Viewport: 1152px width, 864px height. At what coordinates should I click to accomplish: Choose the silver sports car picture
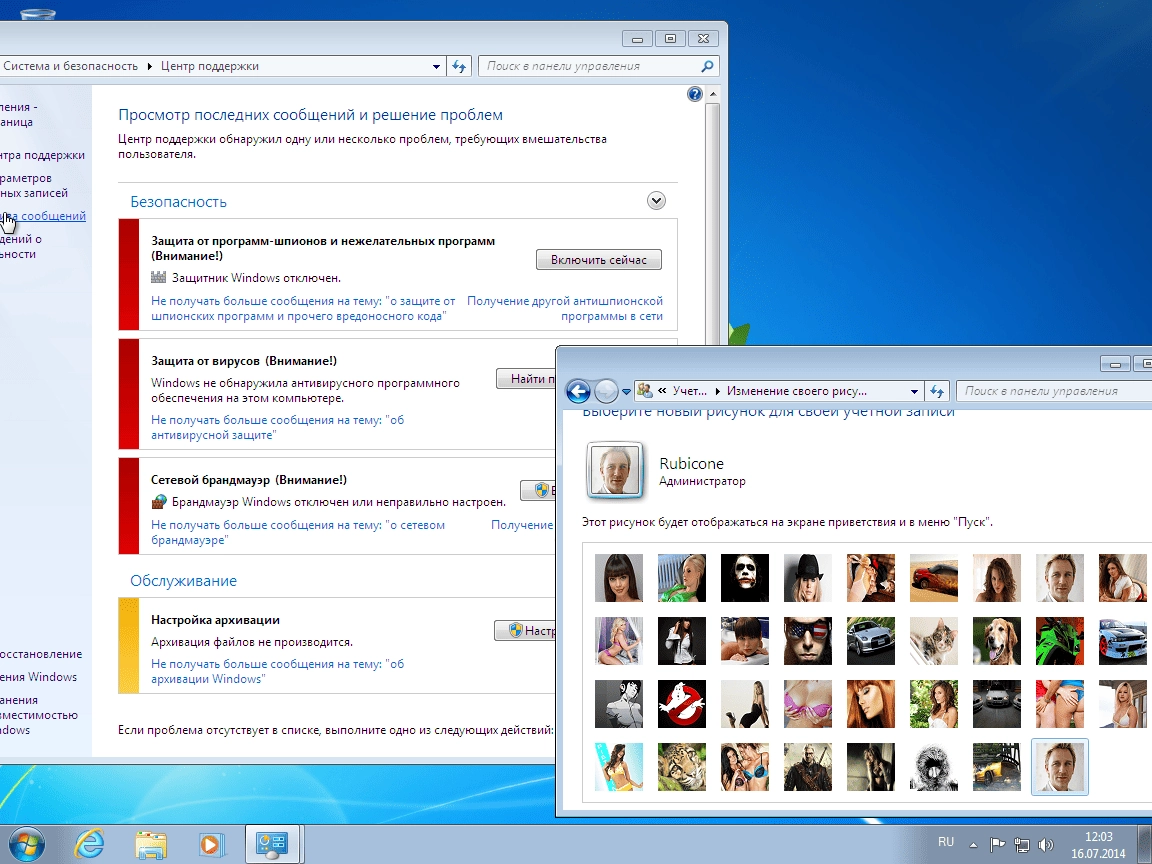[x=871, y=641]
